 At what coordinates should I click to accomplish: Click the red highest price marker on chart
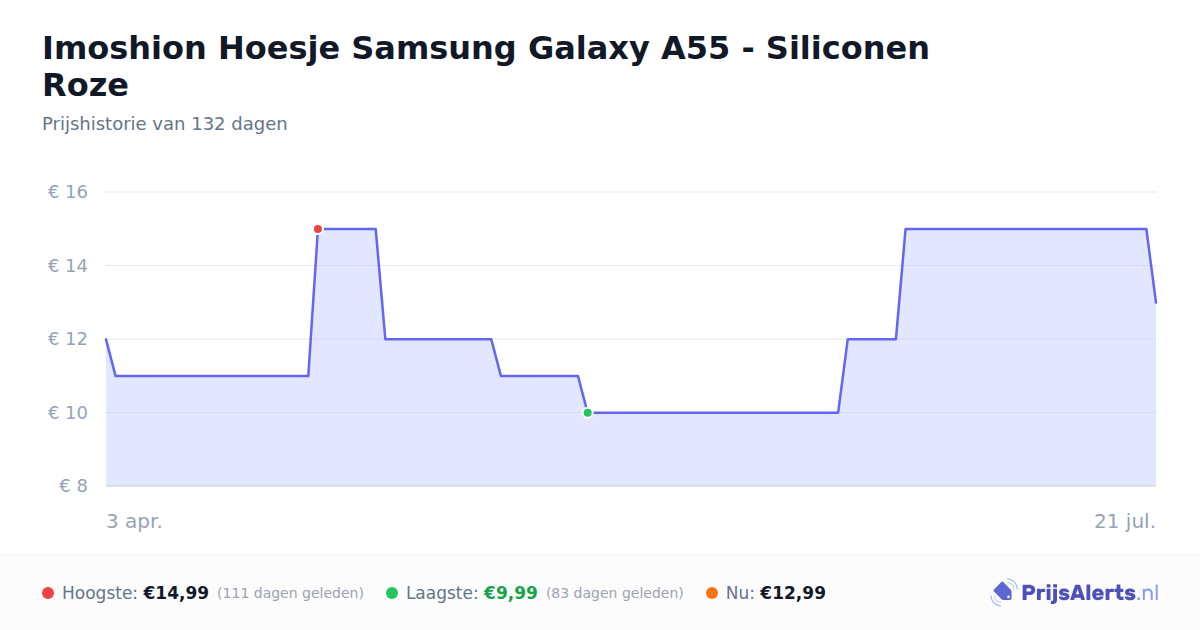coord(318,229)
